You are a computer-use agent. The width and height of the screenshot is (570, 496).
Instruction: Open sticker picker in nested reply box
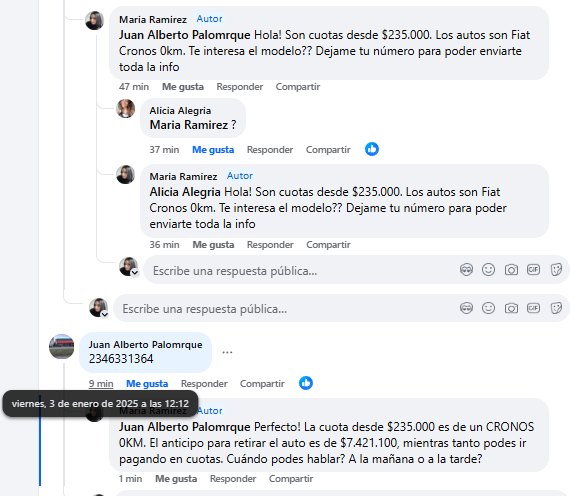point(556,270)
